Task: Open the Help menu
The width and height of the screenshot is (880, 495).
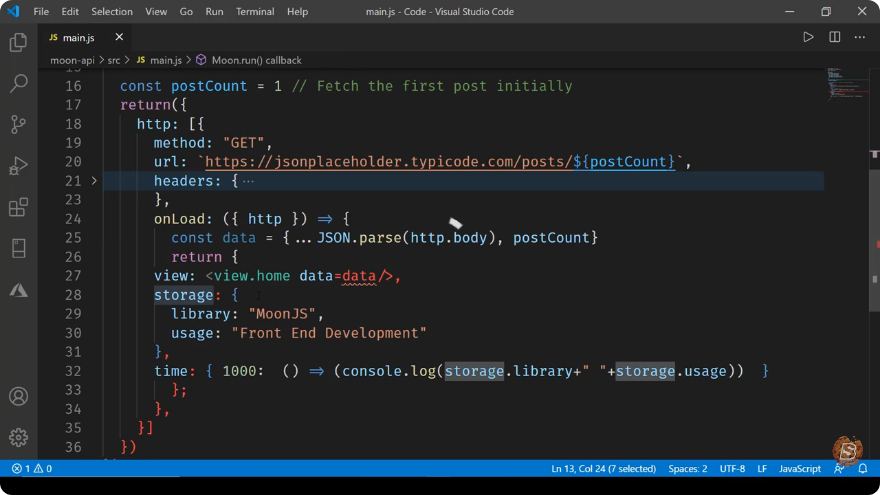Action: point(297,11)
